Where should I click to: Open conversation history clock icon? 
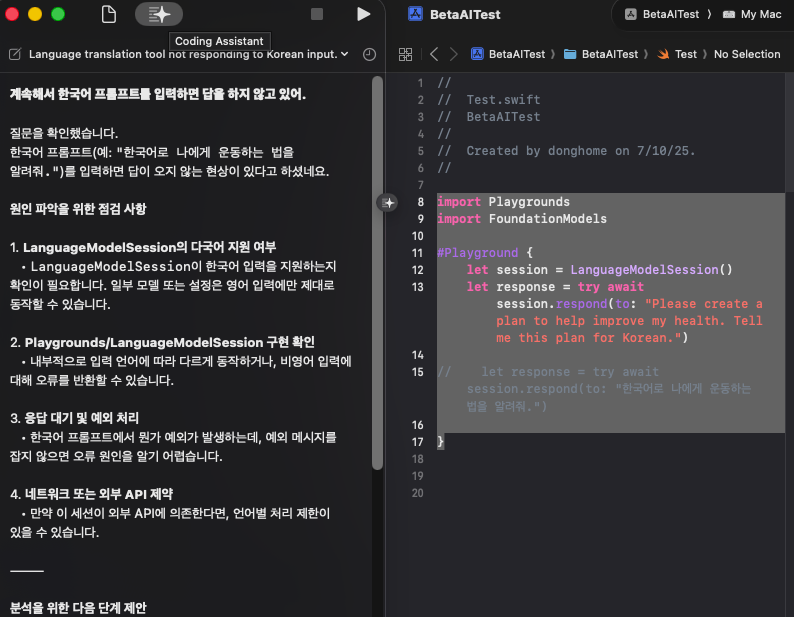(370, 54)
